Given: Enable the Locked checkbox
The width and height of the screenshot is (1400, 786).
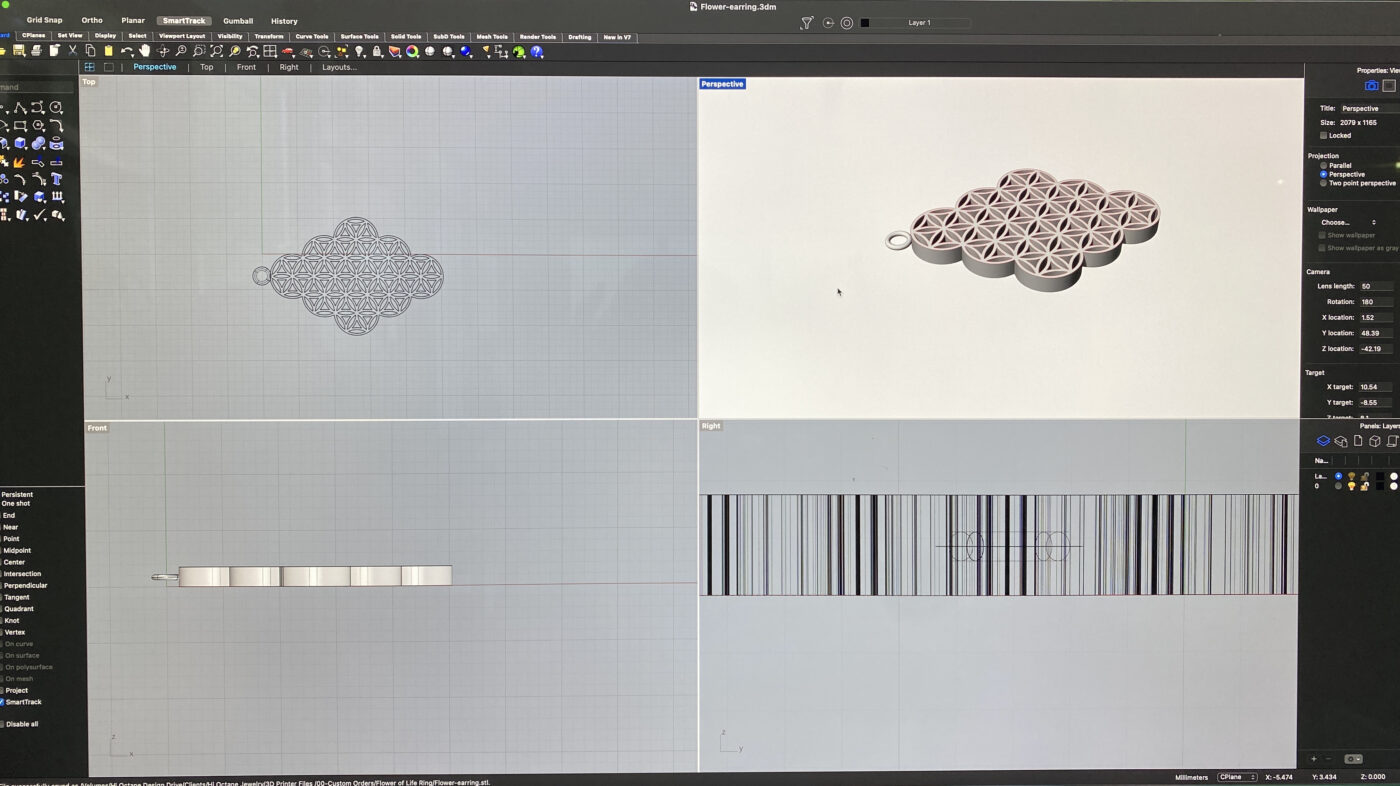Looking at the screenshot, I should 1323,135.
